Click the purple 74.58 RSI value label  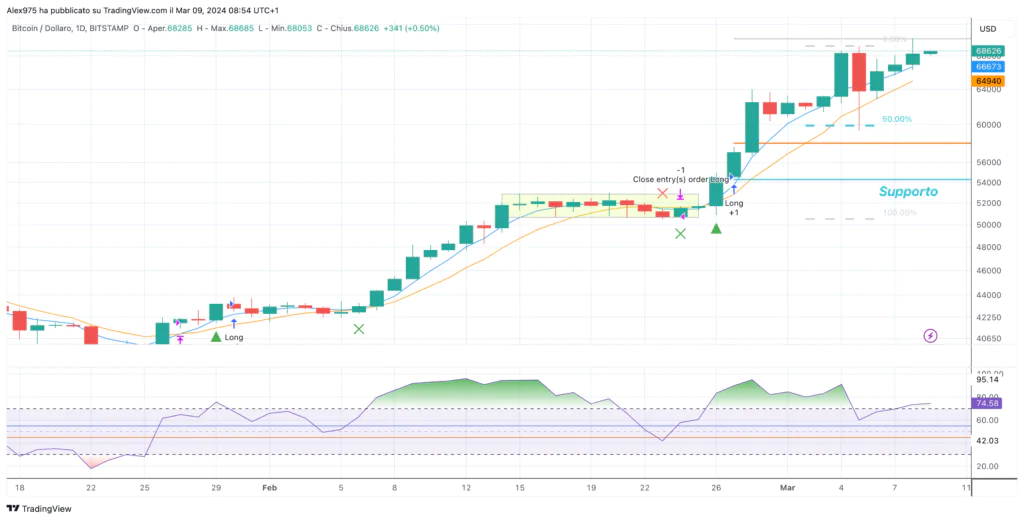[989, 403]
